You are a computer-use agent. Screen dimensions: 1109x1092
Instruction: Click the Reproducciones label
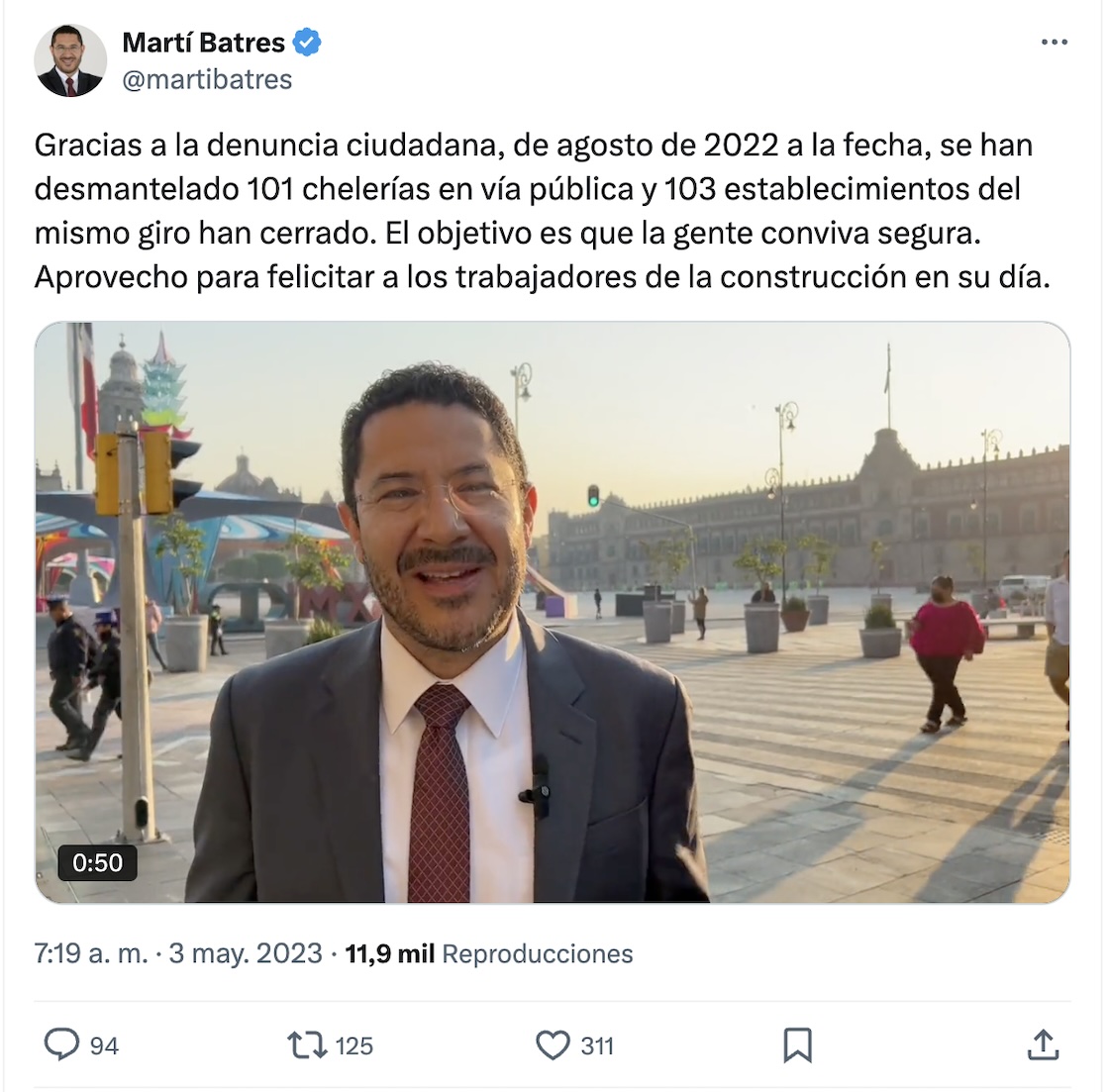coord(538,953)
